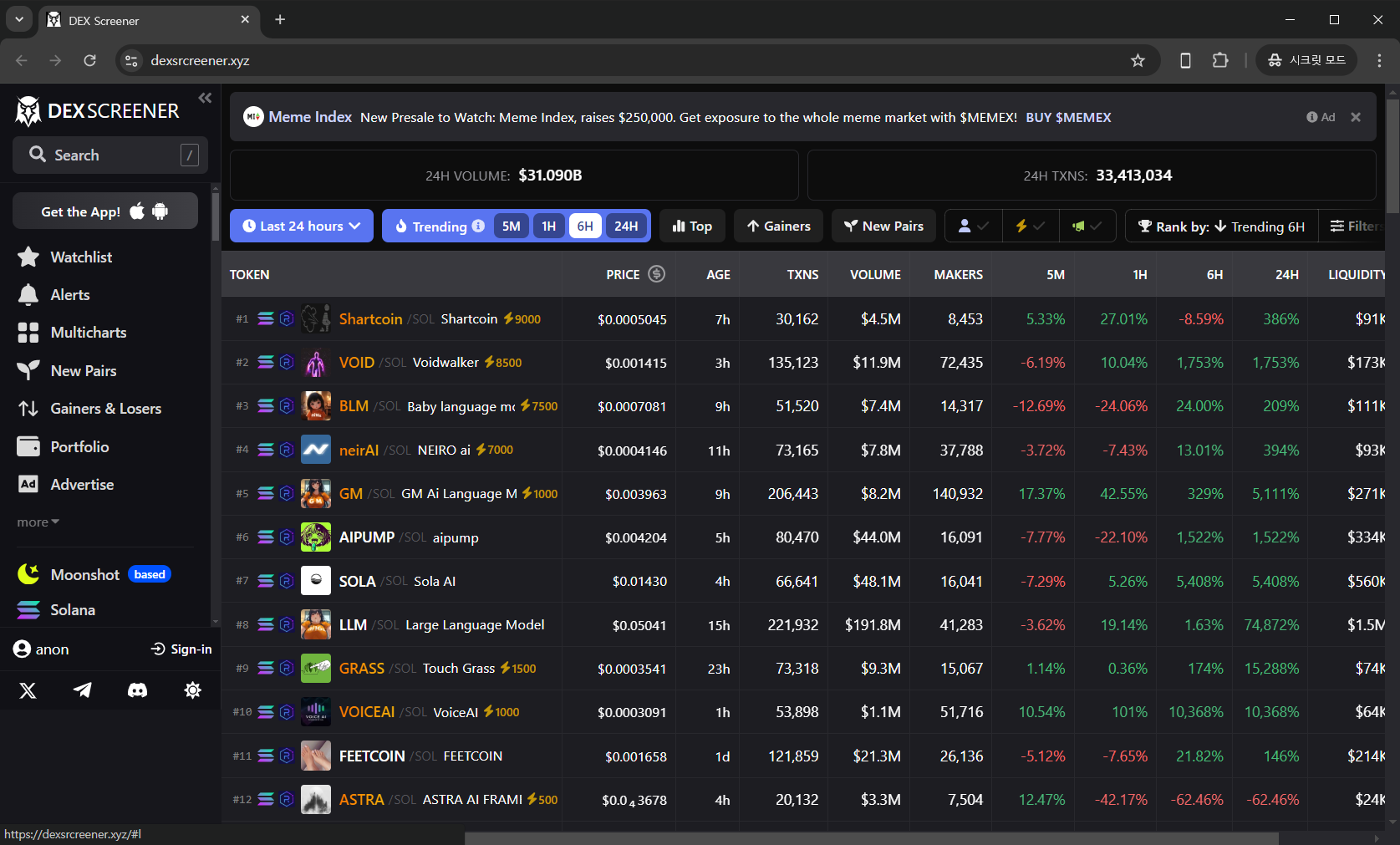Select the 5M trending timeframe
Image resolution: width=1400 pixels, height=845 pixels.
(512, 226)
